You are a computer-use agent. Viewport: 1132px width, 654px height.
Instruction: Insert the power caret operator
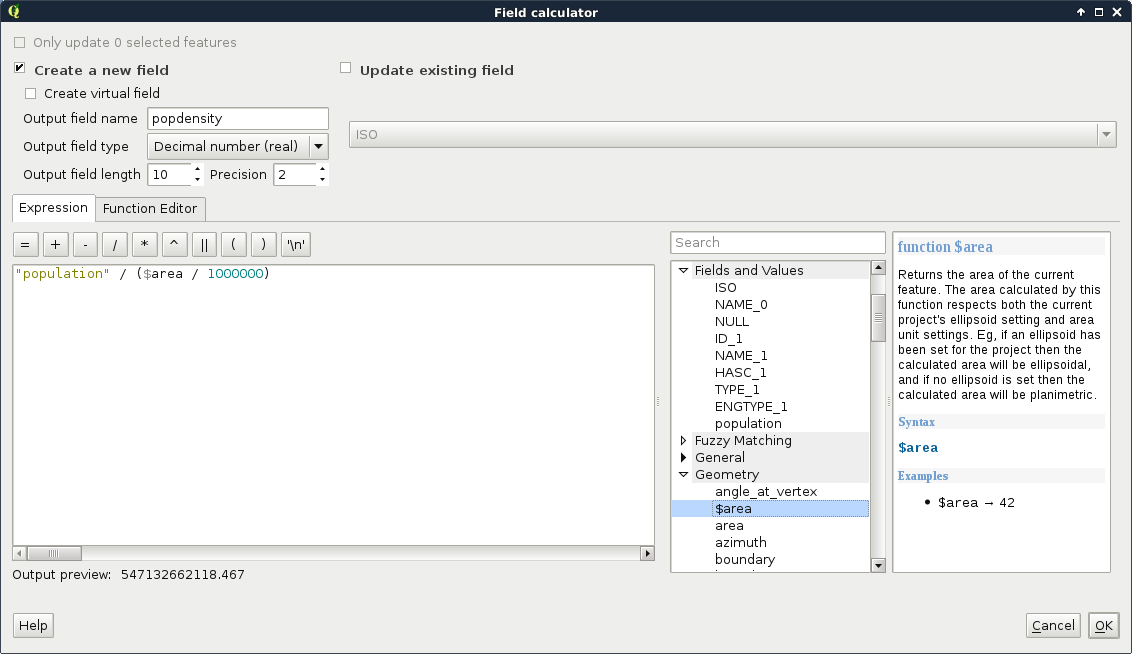[x=174, y=244]
